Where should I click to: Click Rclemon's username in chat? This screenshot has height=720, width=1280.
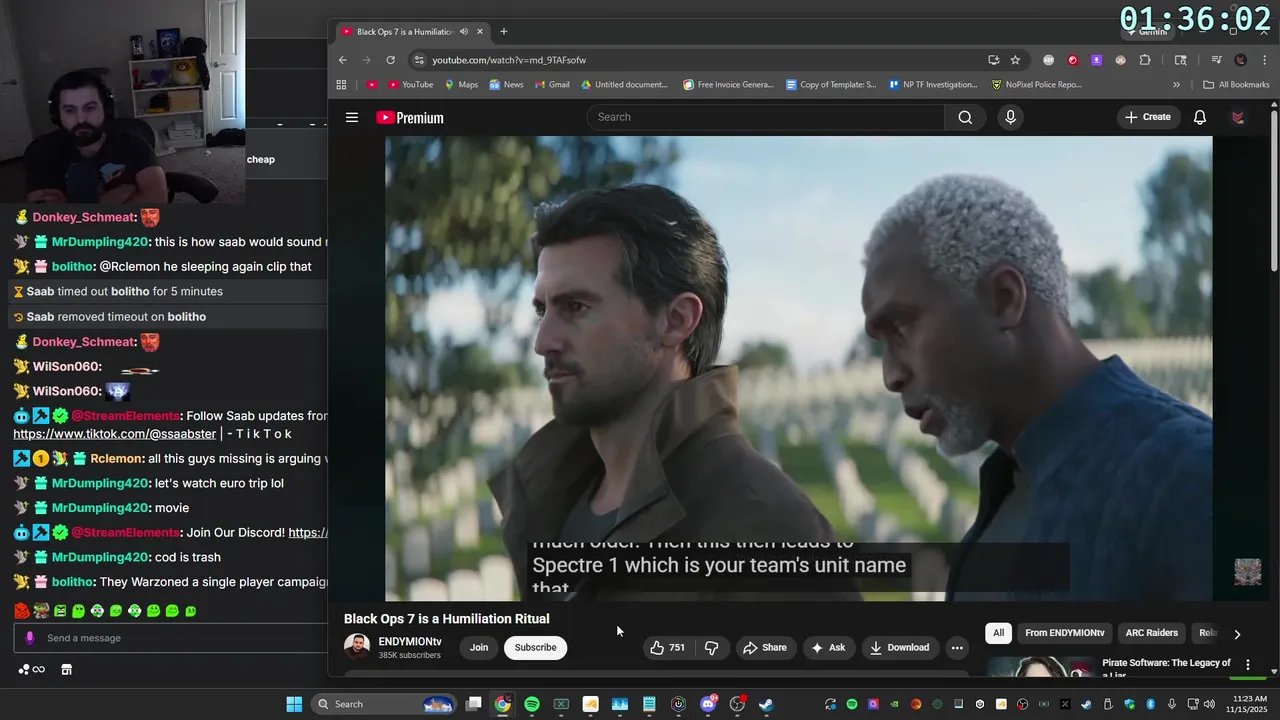pos(116,459)
